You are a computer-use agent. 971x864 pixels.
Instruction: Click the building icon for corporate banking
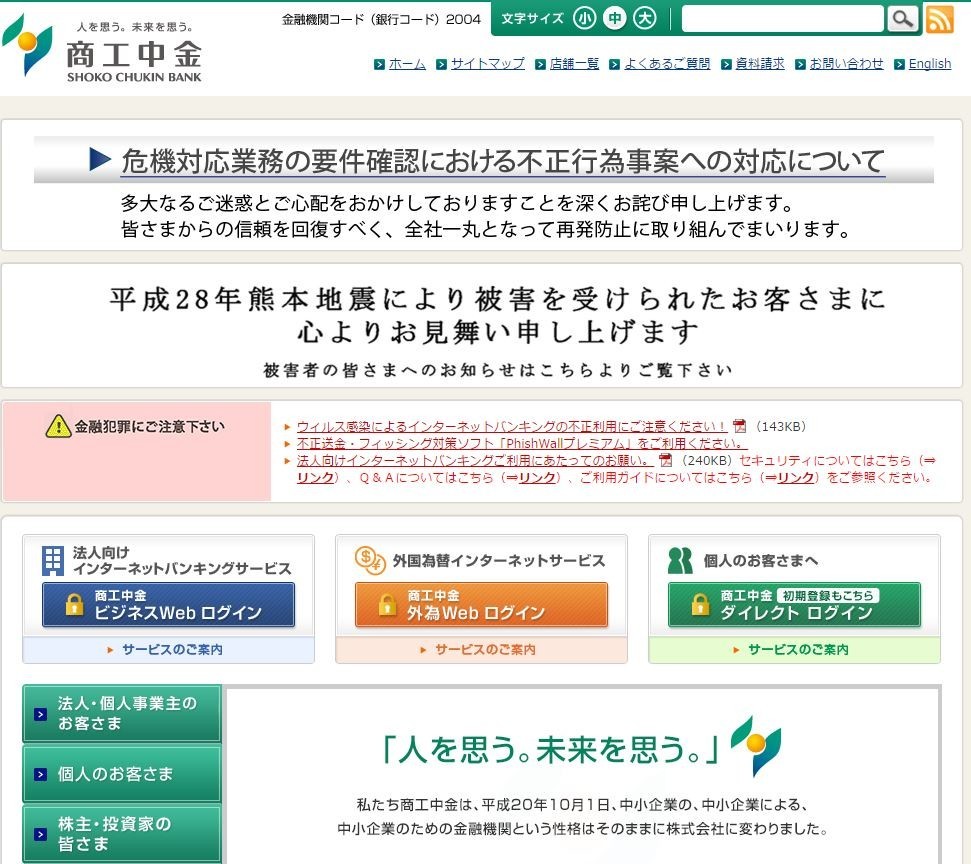click(52, 560)
